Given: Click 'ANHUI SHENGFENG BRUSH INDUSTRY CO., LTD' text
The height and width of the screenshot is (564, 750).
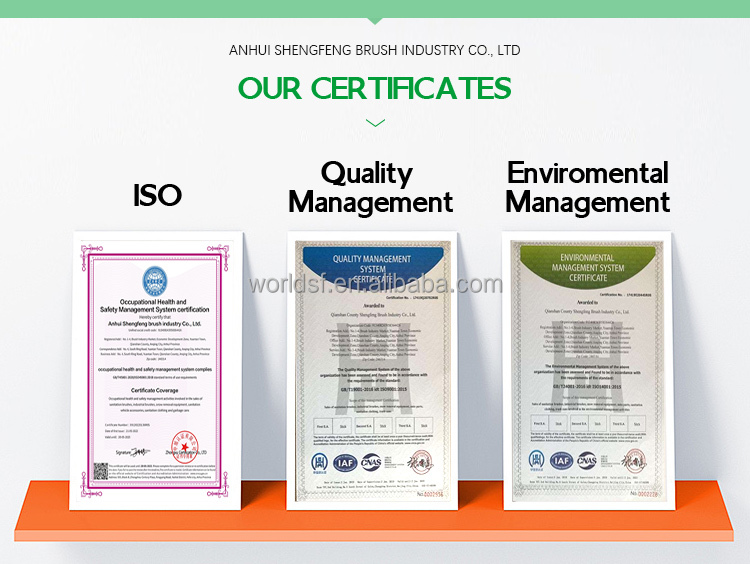Looking at the screenshot, I should point(375,50).
